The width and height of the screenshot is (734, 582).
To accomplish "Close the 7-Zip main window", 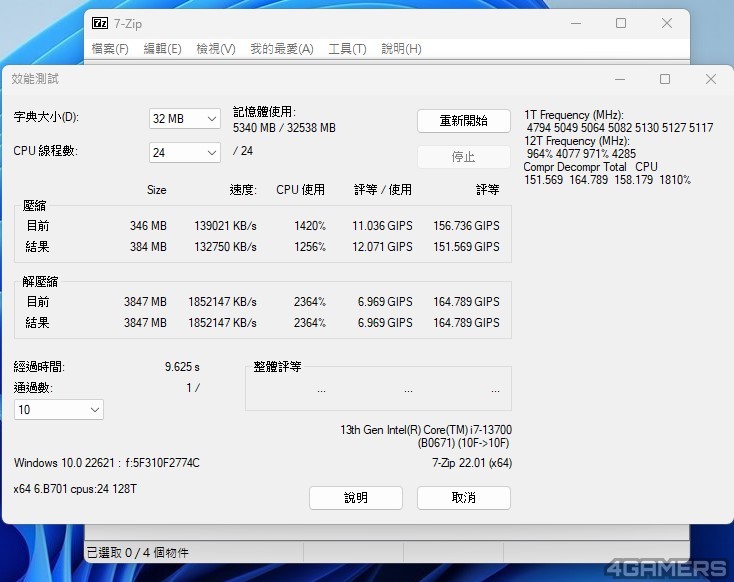I will tap(667, 23).
